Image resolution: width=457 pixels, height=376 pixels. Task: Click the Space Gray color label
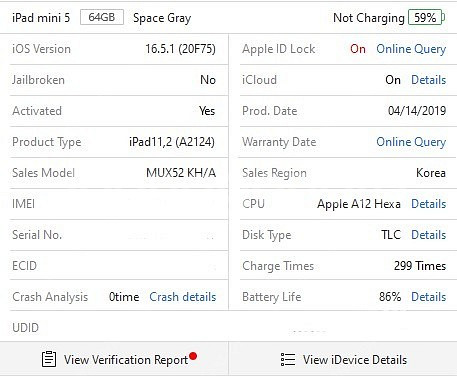pyautogui.click(x=162, y=18)
